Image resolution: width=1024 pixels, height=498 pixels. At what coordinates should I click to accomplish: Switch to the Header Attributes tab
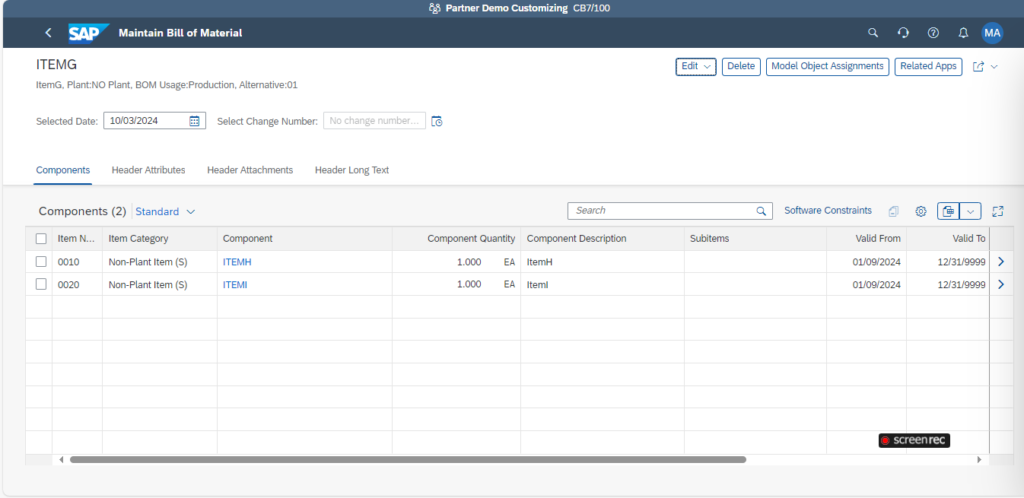pyautogui.click(x=148, y=170)
